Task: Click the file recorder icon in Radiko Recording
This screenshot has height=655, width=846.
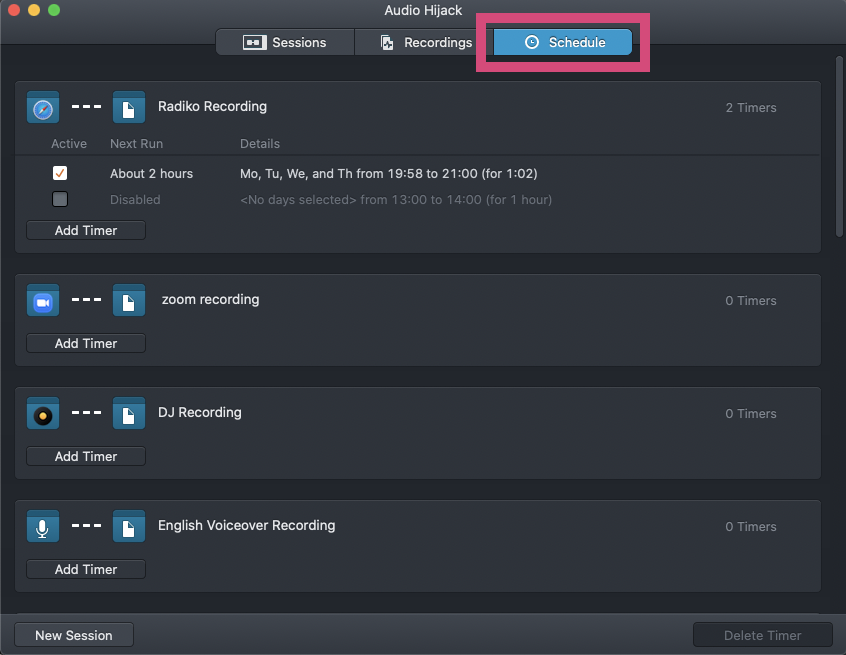Action: tap(128, 107)
